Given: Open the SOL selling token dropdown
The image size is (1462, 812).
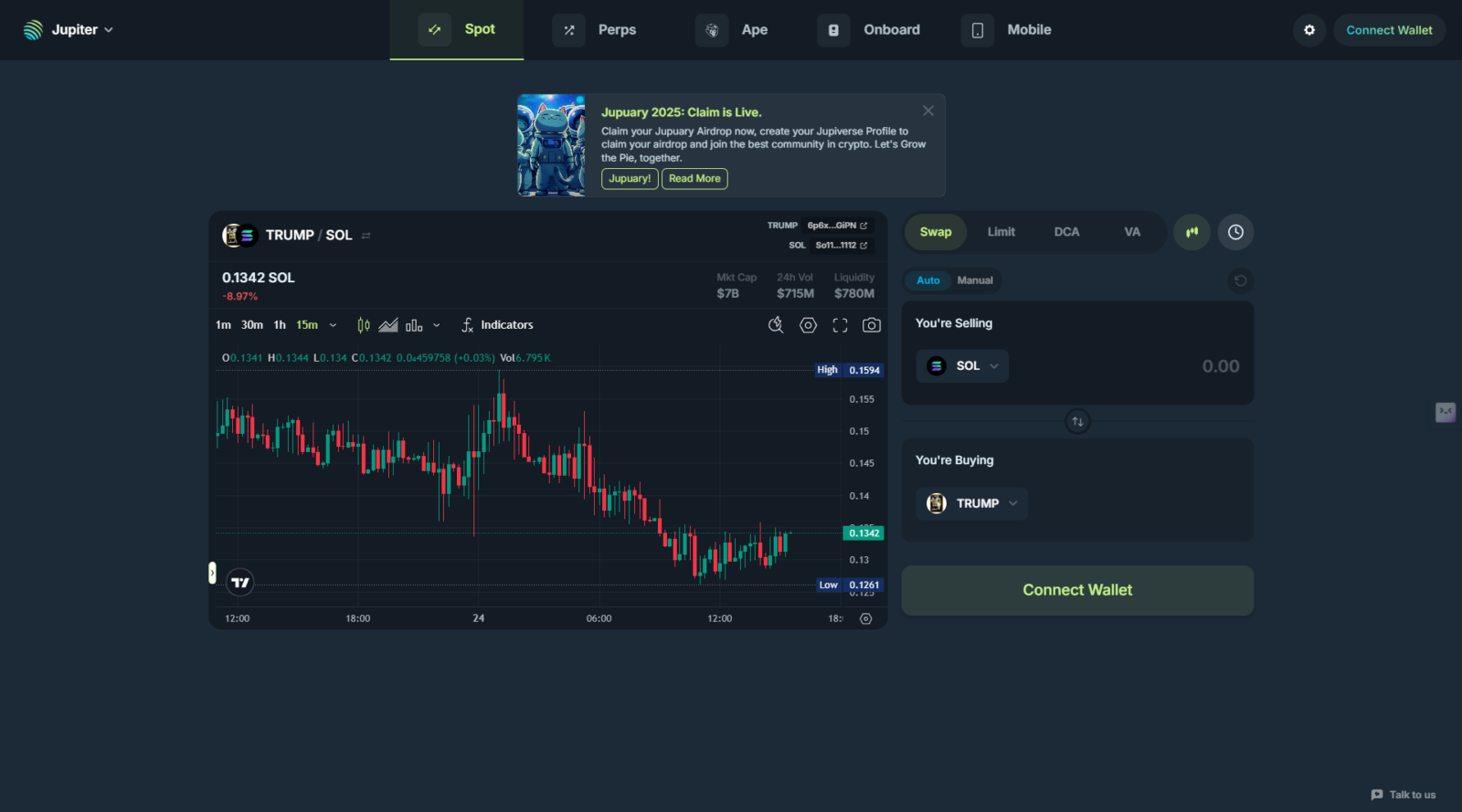Looking at the screenshot, I should click(962, 366).
